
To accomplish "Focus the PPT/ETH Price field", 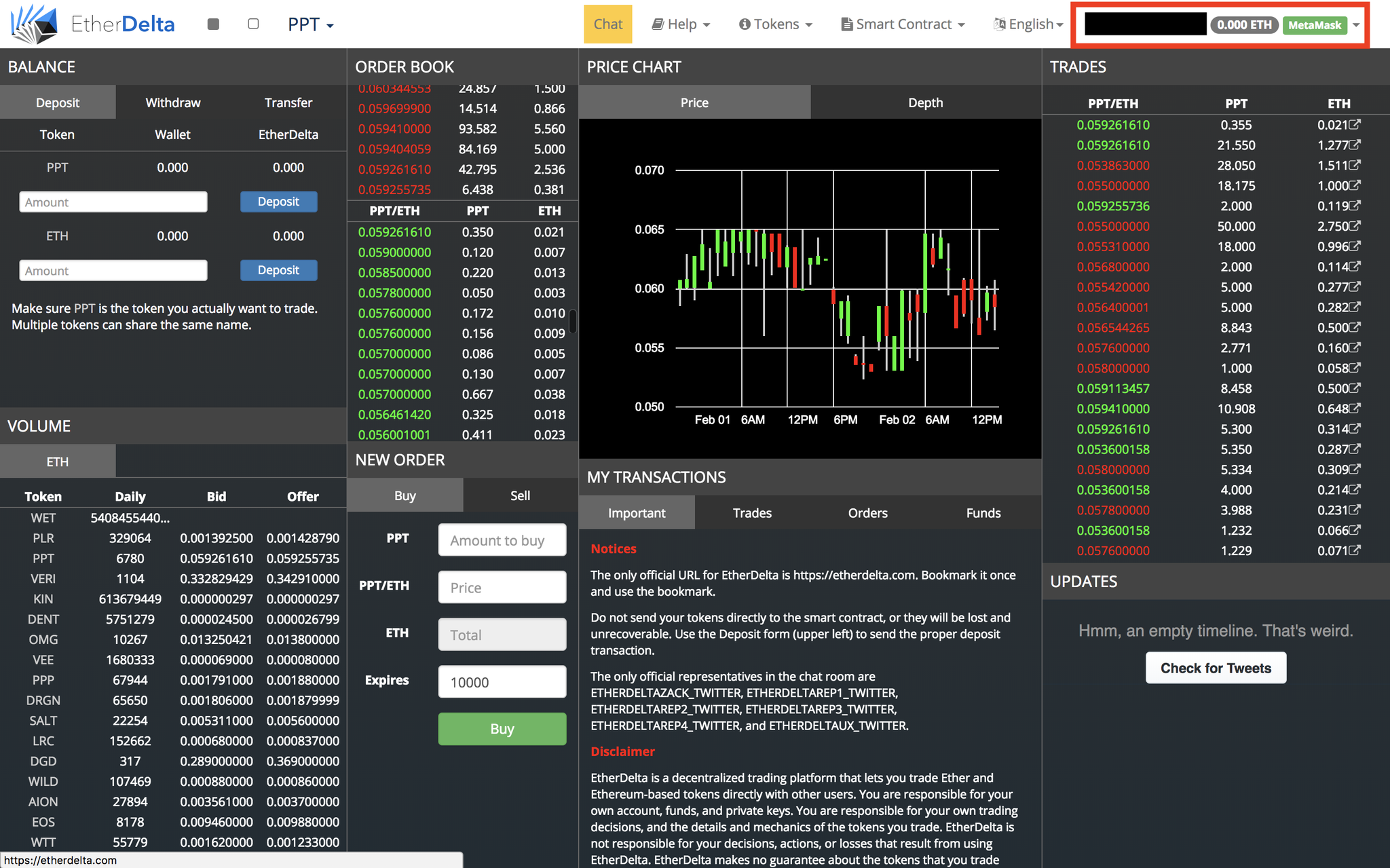I will coord(502,588).
